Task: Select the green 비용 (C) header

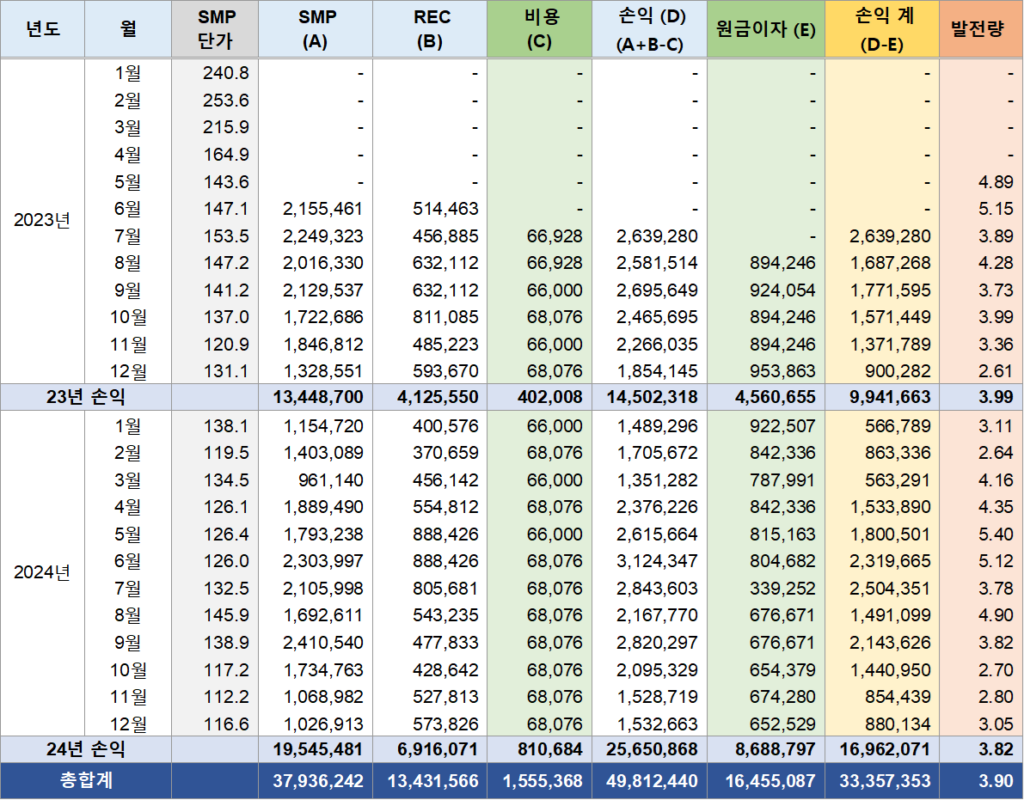Action: (x=545, y=29)
